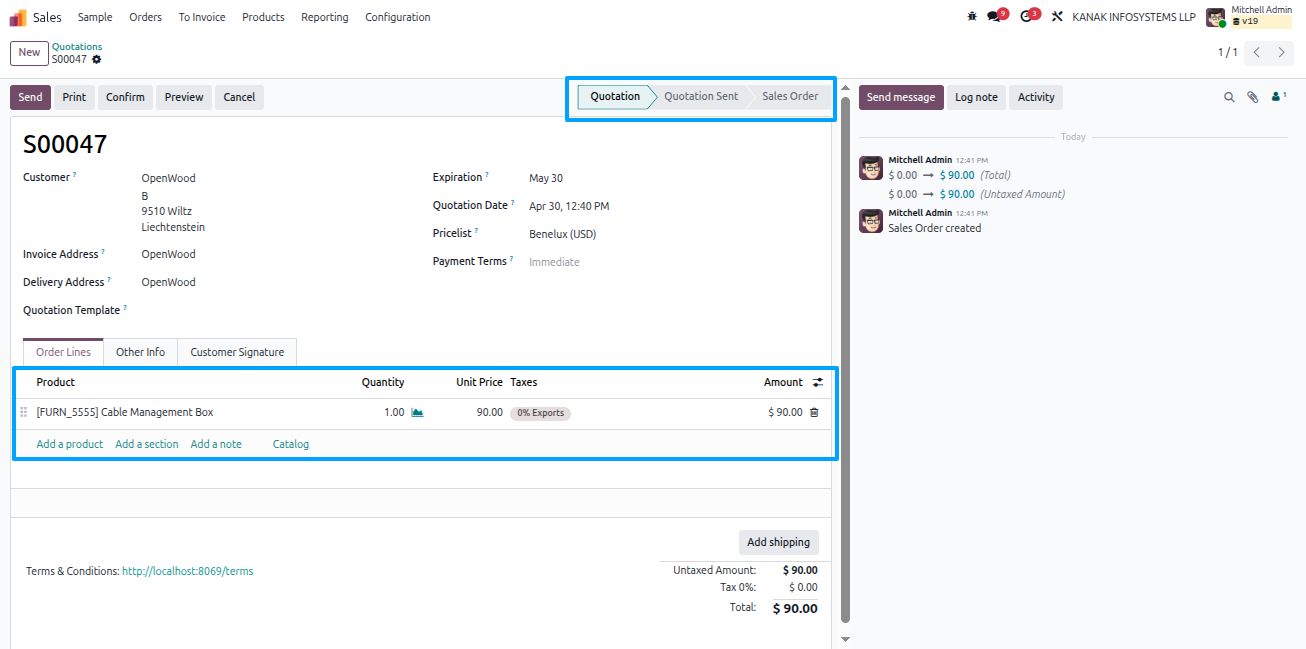Image resolution: width=1306 pixels, height=649 pixels.
Task: Search messages with the magnifier icon
Action: [x=1230, y=97]
